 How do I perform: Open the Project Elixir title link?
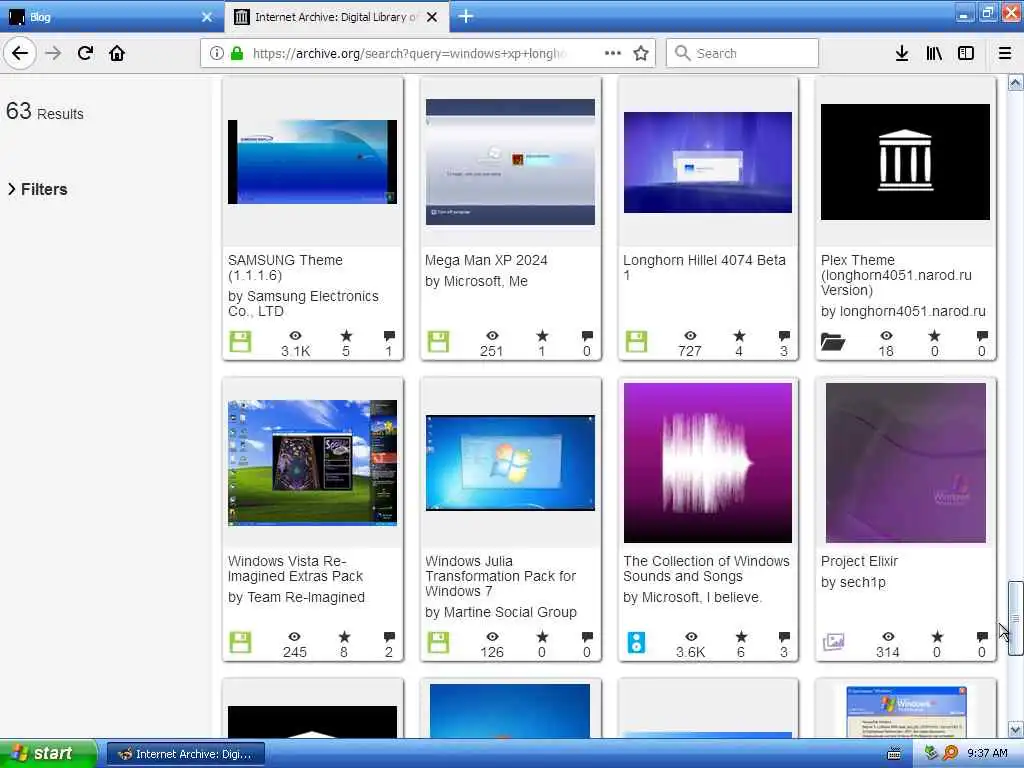(x=859, y=561)
